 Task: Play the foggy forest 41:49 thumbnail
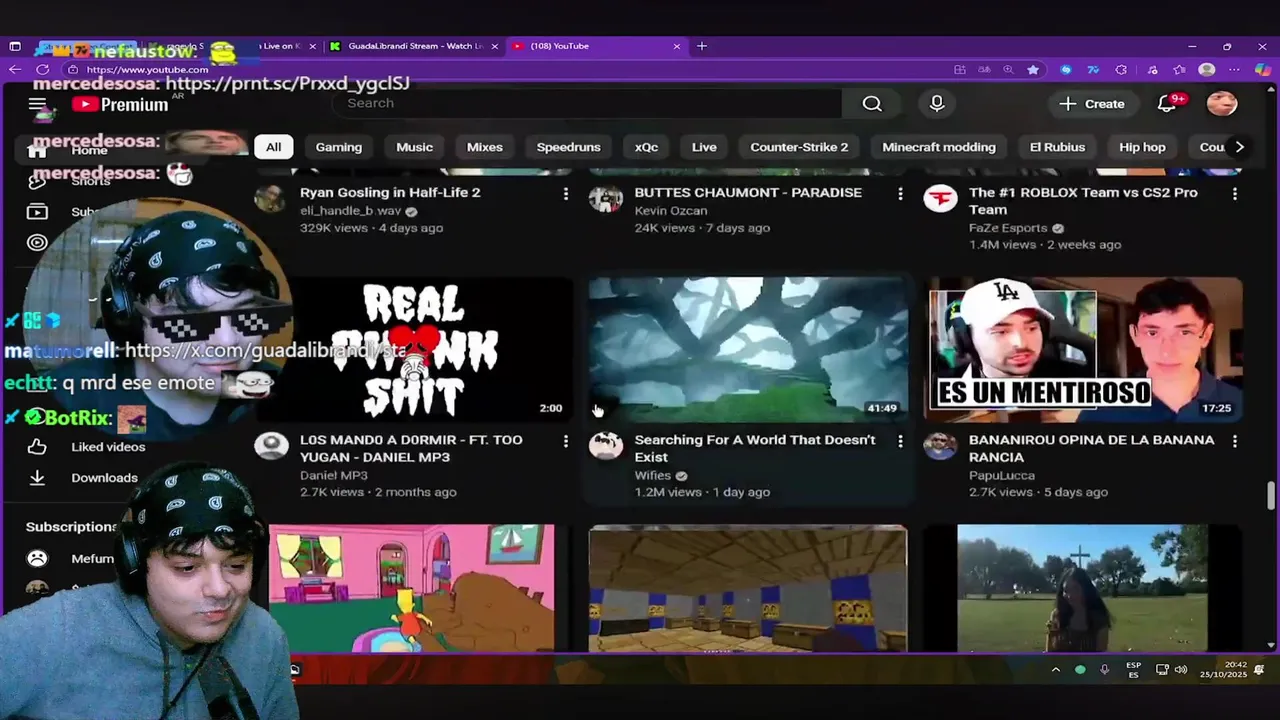pos(748,349)
